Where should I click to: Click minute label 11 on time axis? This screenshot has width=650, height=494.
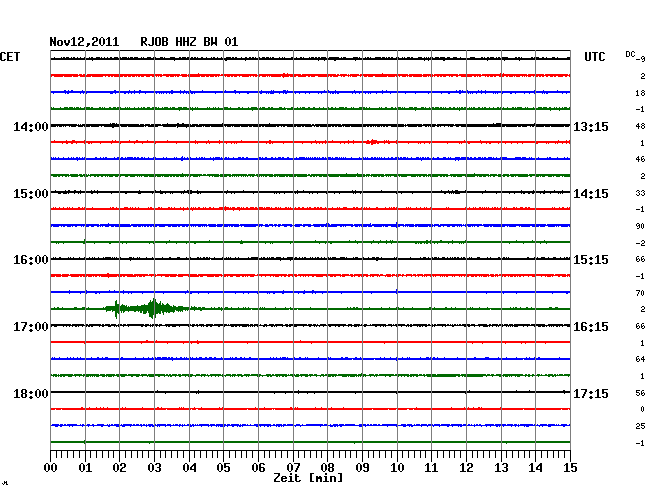[431, 468]
